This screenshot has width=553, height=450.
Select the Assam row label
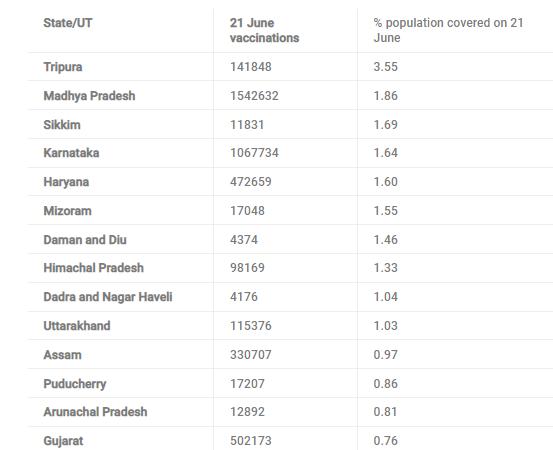click(62, 355)
